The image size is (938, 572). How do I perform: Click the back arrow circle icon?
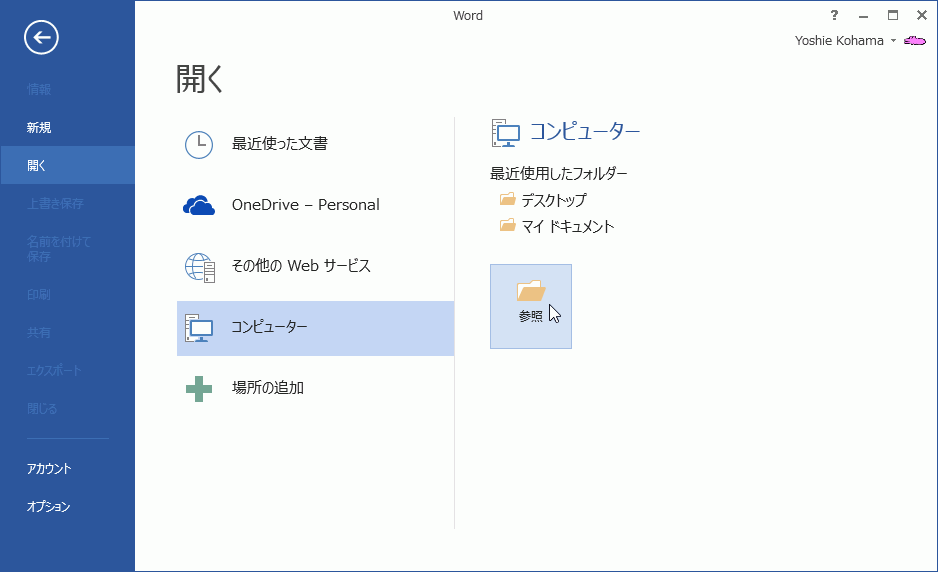tap(42, 38)
